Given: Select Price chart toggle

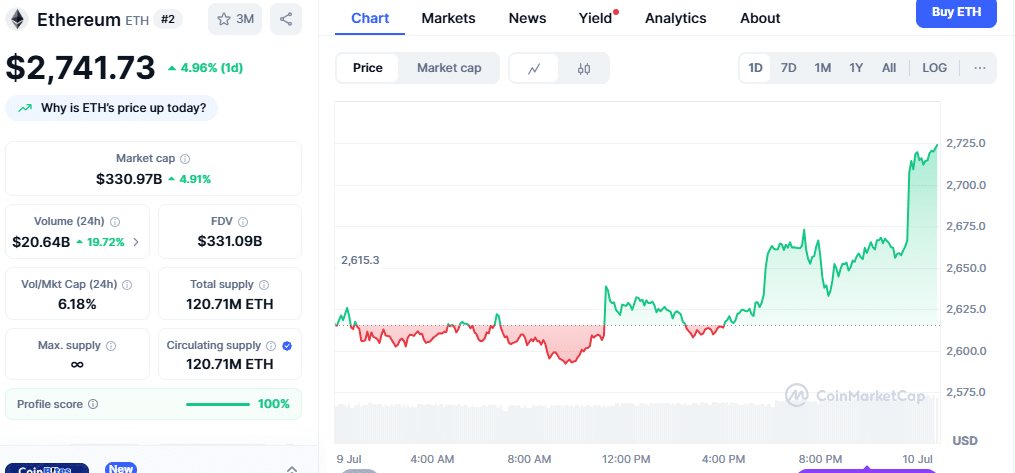Looking at the screenshot, I should pos(368,68).
